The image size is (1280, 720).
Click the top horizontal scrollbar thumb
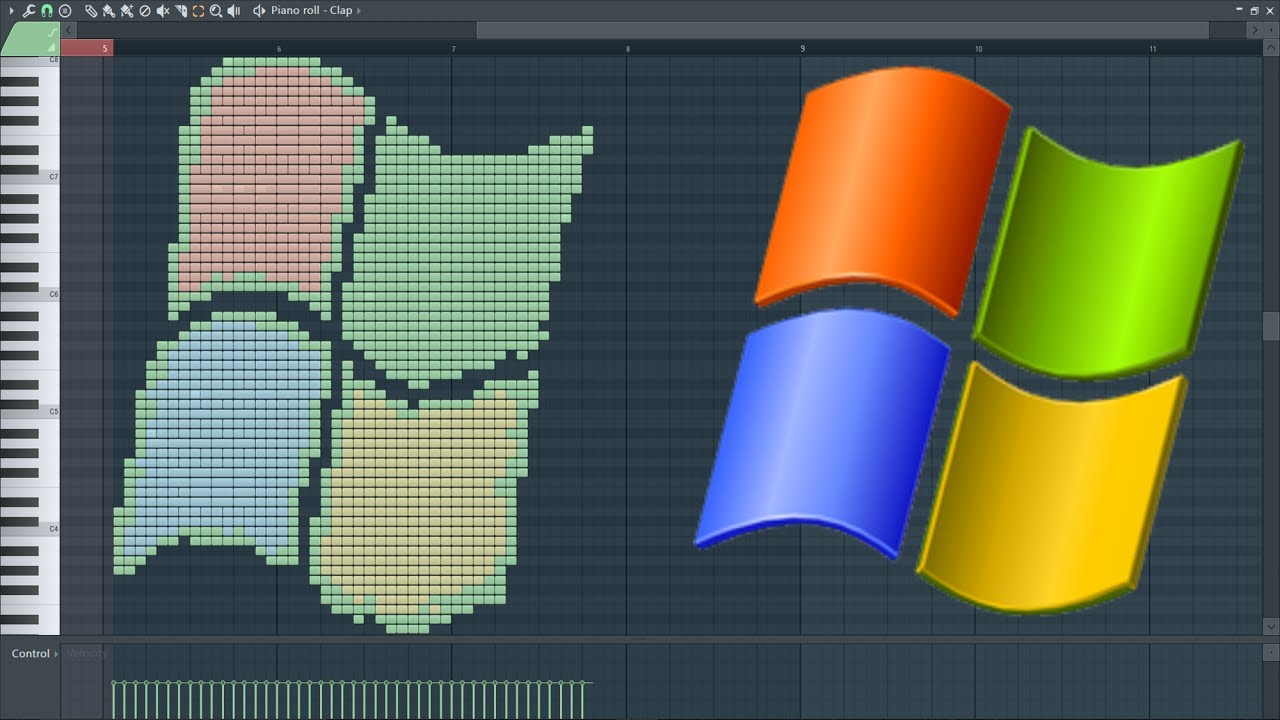pyautogui.click(x=842, y=30)
